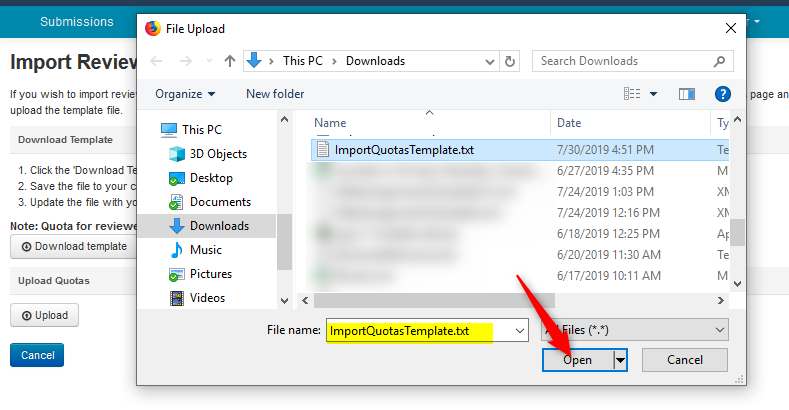This screenshot has height=410, width=789.
Task: Select the 3D Objects folder
Action: coord(218,154)
